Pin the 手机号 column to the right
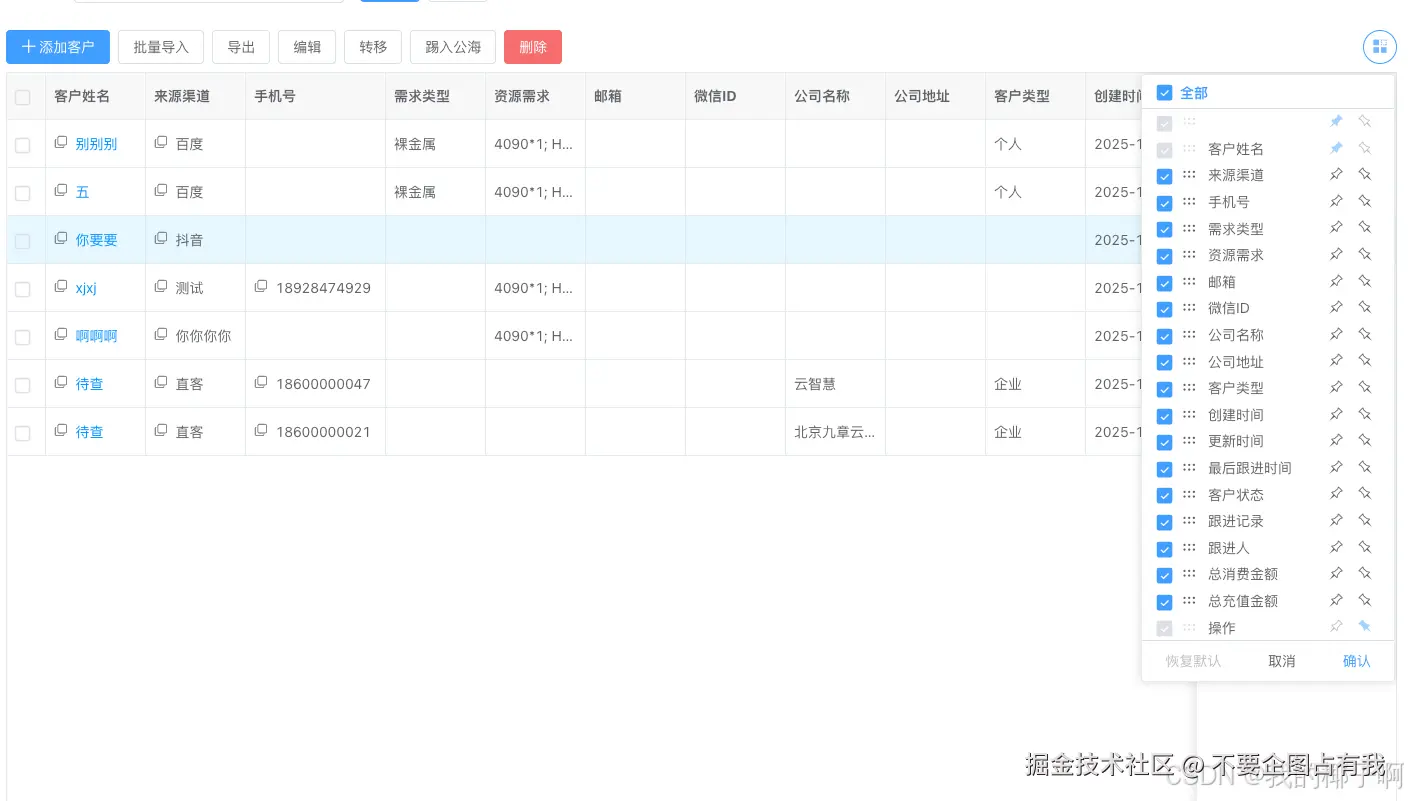This screenshot has width=1408, height=801. [1365, 201]
